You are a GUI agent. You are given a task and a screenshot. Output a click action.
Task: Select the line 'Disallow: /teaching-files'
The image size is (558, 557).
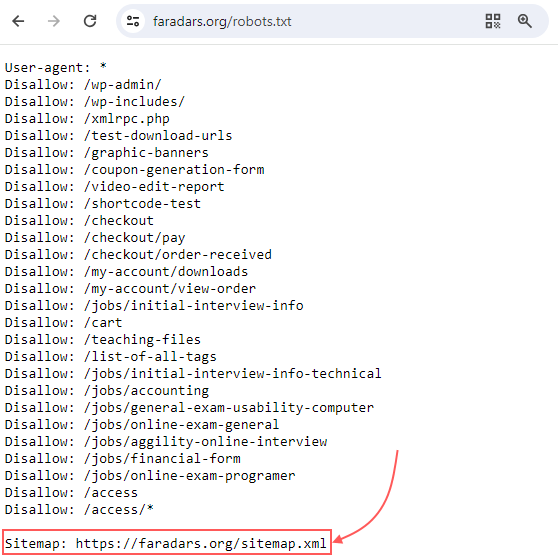[103, 340]
